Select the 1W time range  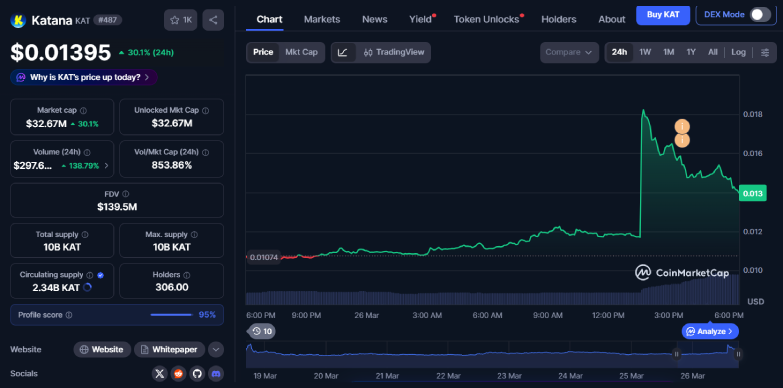(x=645, y=52)
